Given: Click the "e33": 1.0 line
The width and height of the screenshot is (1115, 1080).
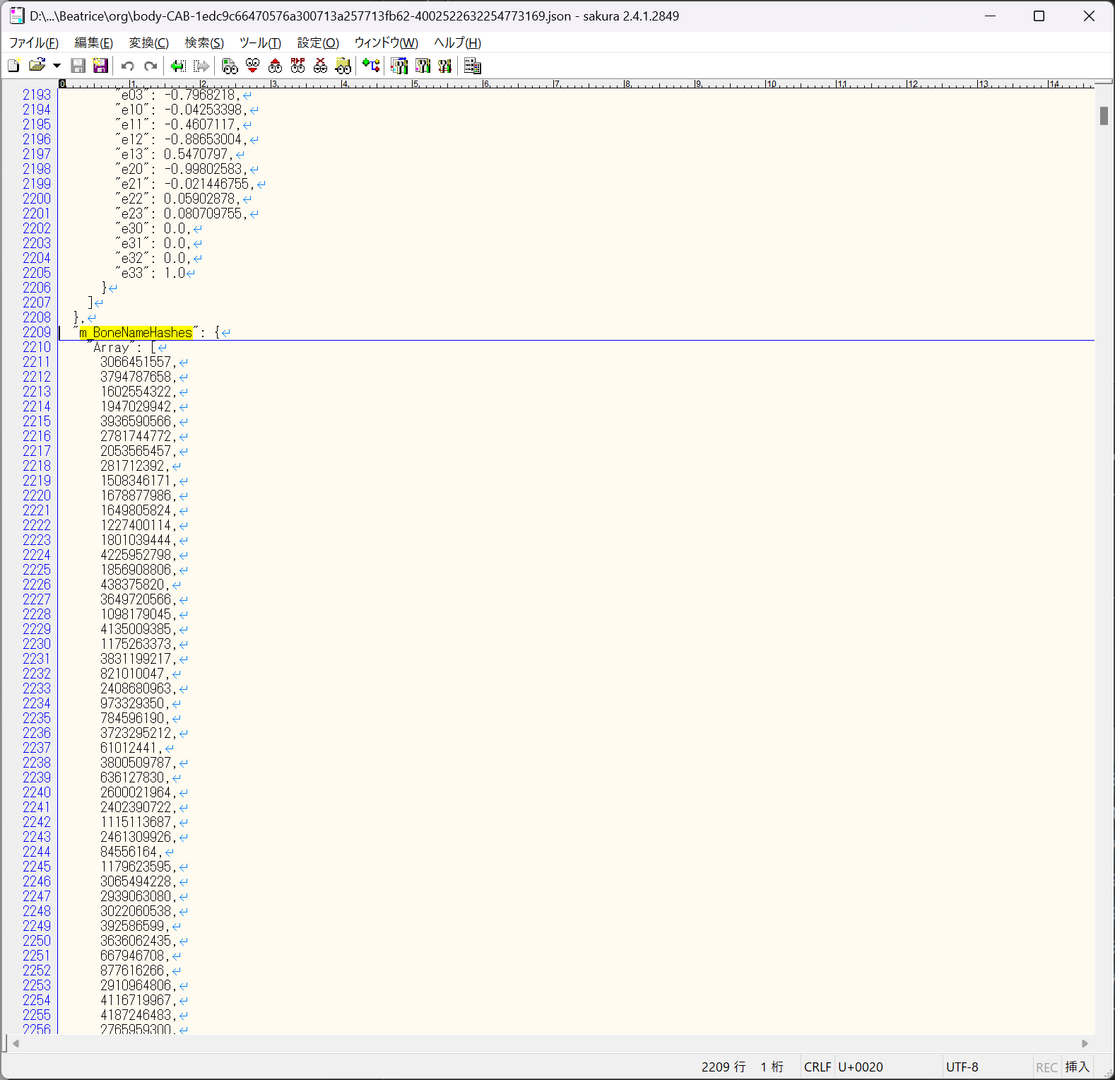Looking at the screenshot, I should 150,274.
